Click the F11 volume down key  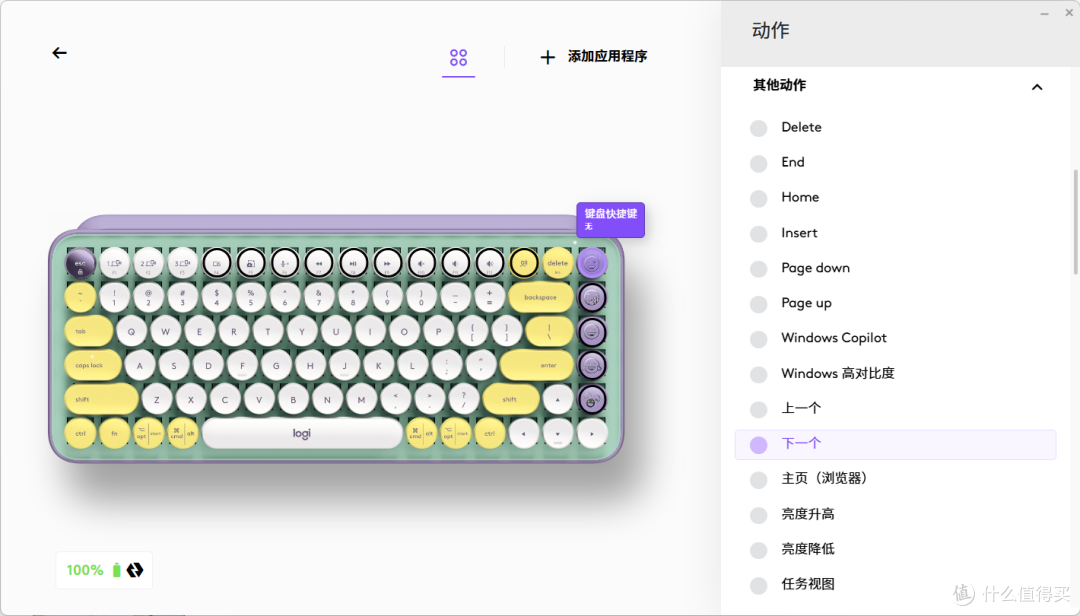[x=455, y=263]
